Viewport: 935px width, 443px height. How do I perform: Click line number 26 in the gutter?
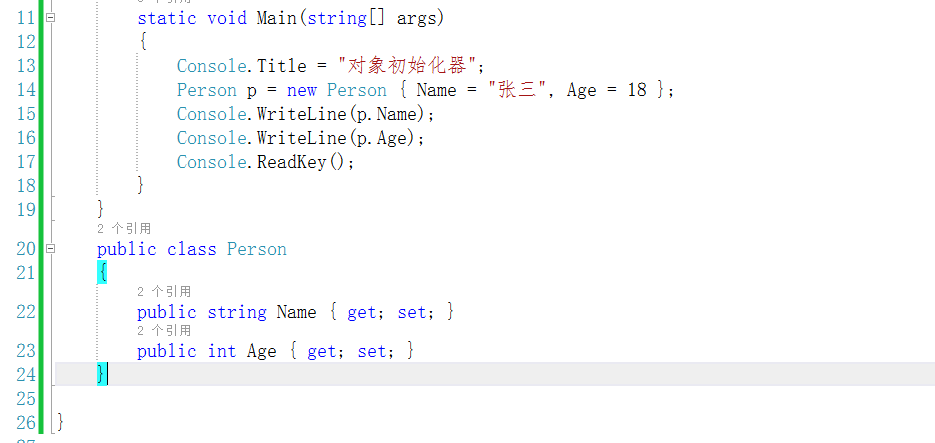click(26, 422)
